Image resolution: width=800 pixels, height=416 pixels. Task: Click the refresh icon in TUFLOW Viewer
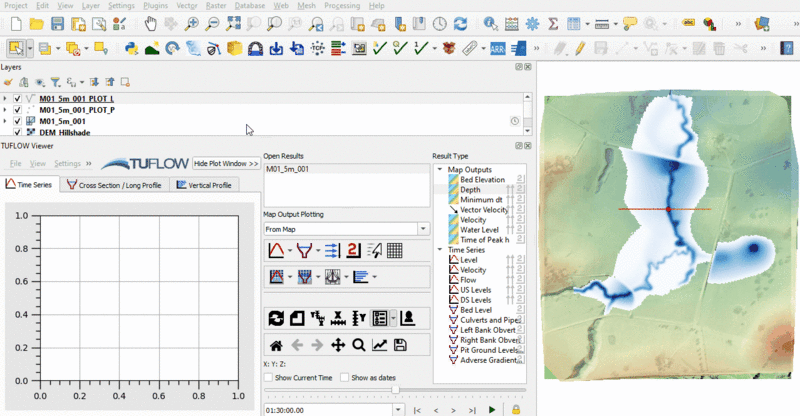point(276,318)
